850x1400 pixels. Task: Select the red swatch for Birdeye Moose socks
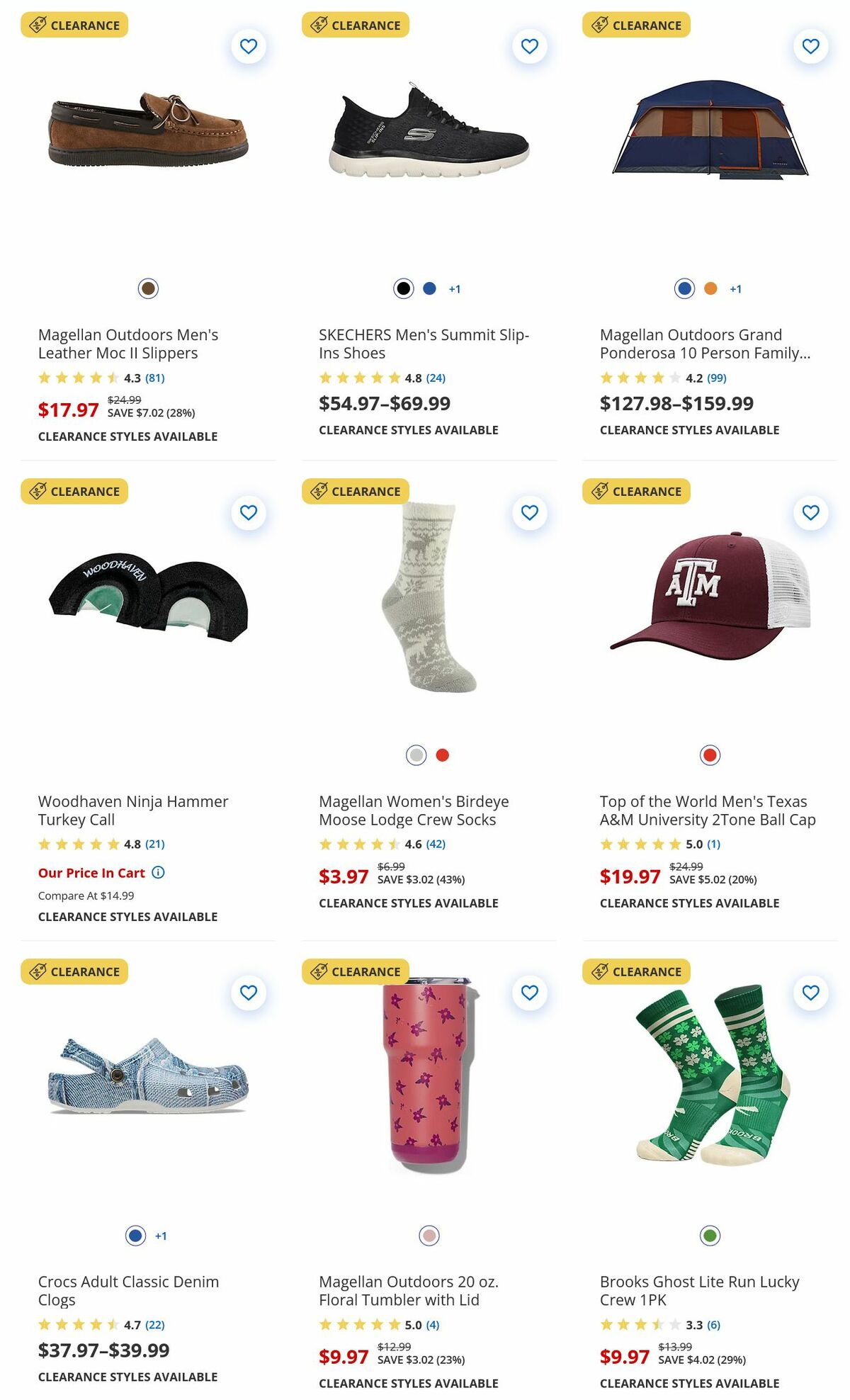point(441,755)
